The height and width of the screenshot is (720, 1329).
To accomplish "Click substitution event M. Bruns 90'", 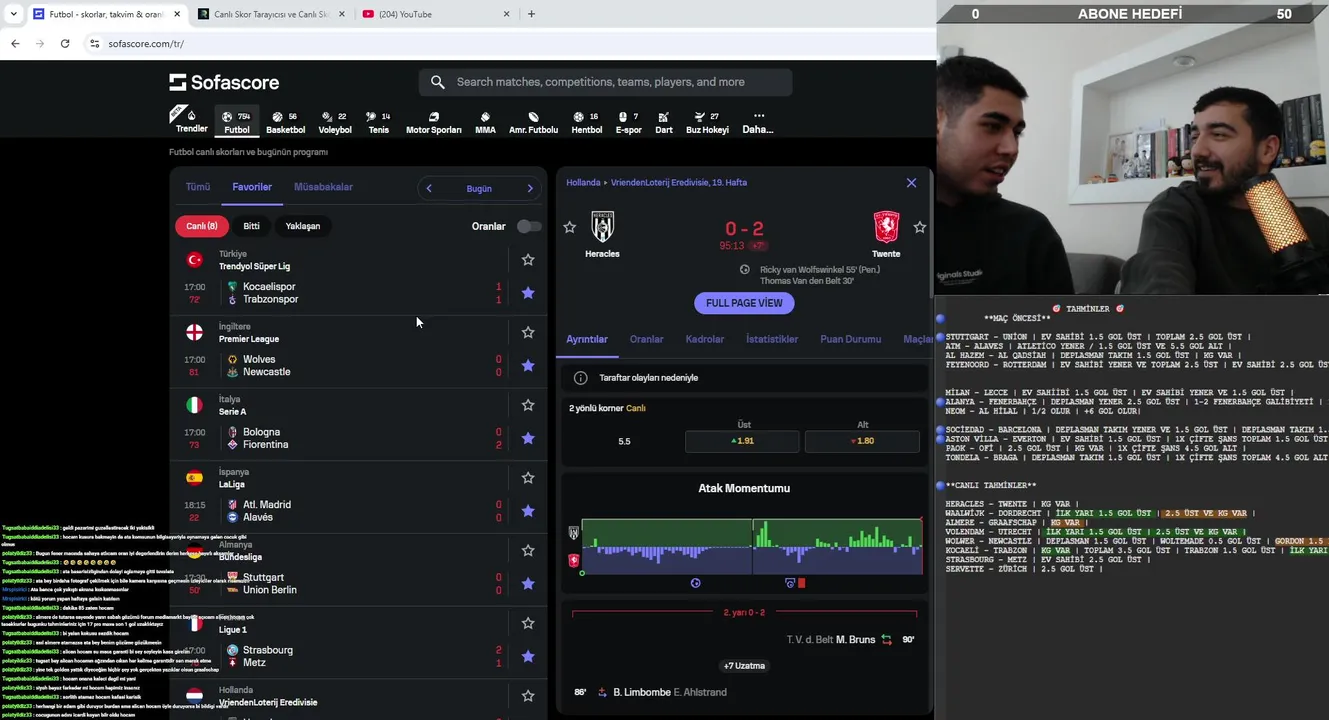I will point(744,640).
